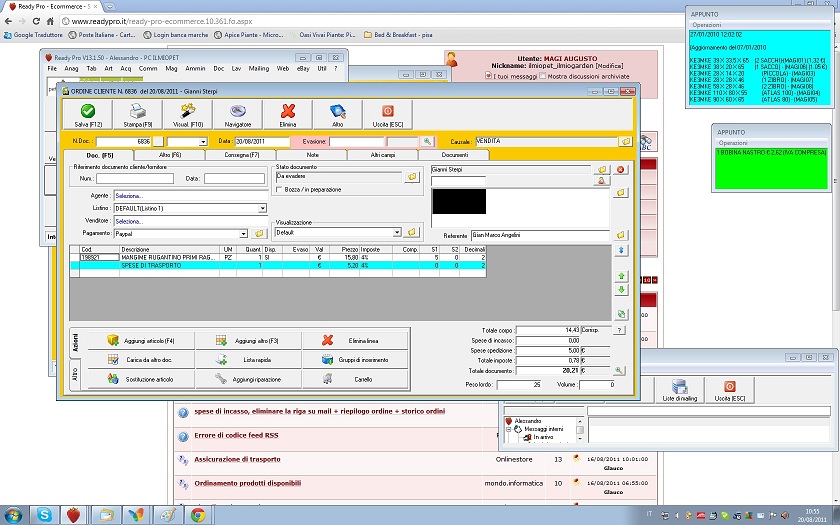The width and height of the screenshot is (840, 525).
Task: Open Visual. (F10) preview icon
Action: point(188,111)
